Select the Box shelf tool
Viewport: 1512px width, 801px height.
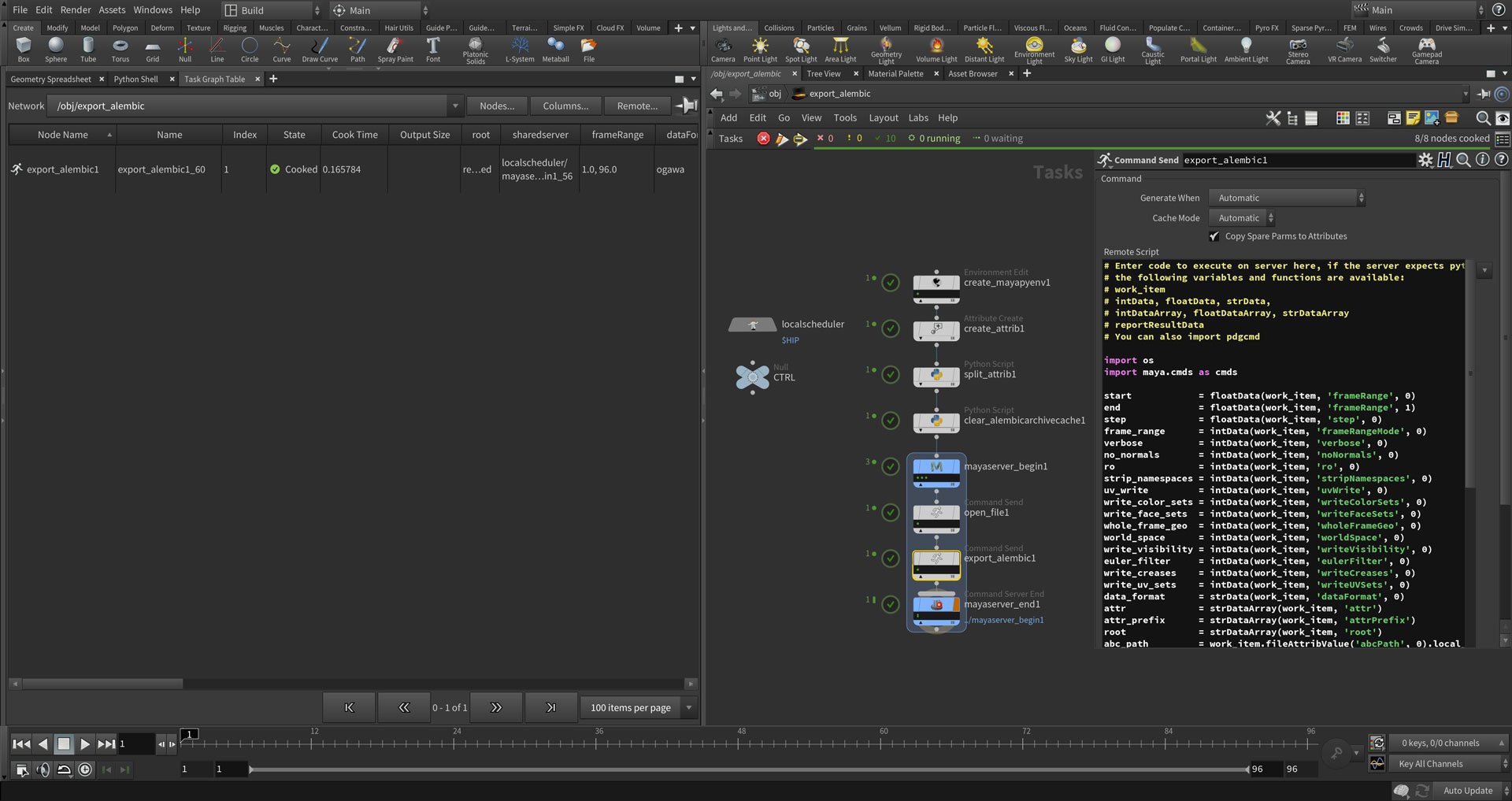pos(24,49)
